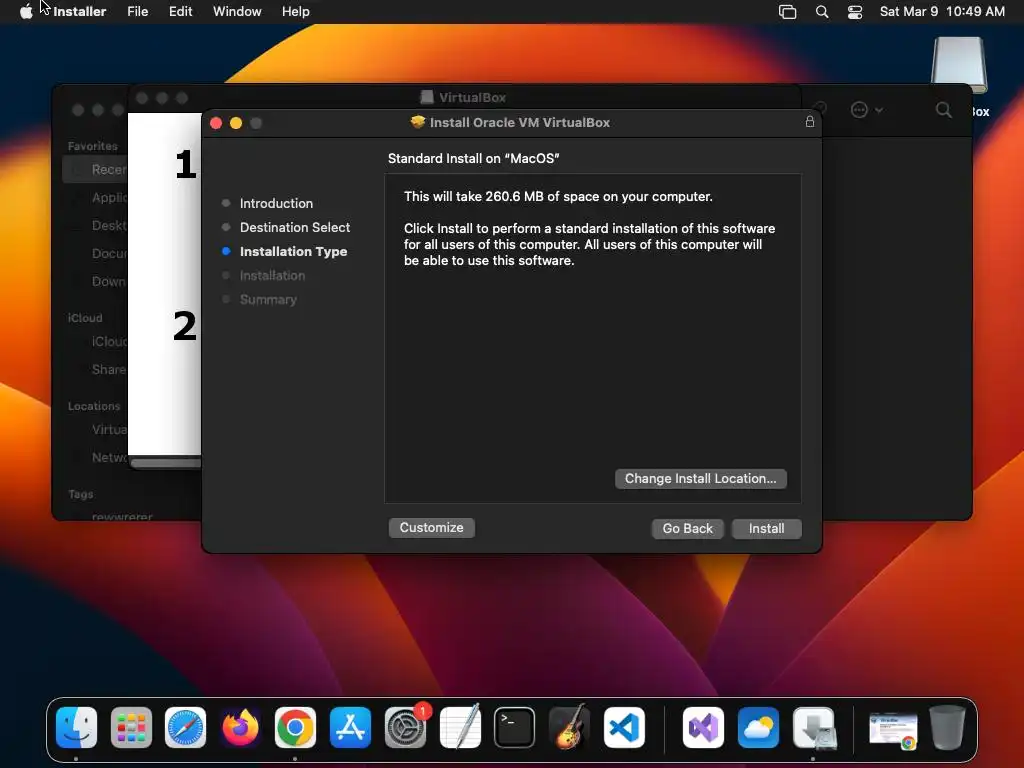Open TextEdit from the Dock

(x=460, y=728)
